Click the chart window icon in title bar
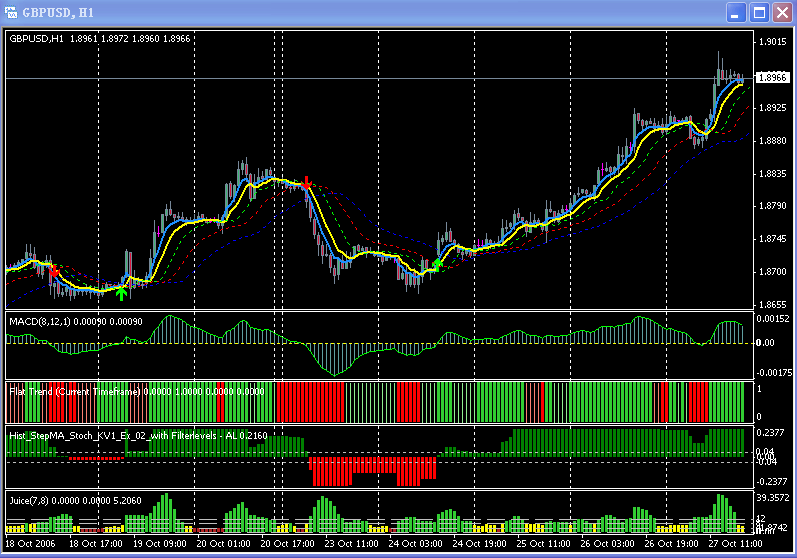Viewport: 797px width, 558px height. (x=11, y=12)
